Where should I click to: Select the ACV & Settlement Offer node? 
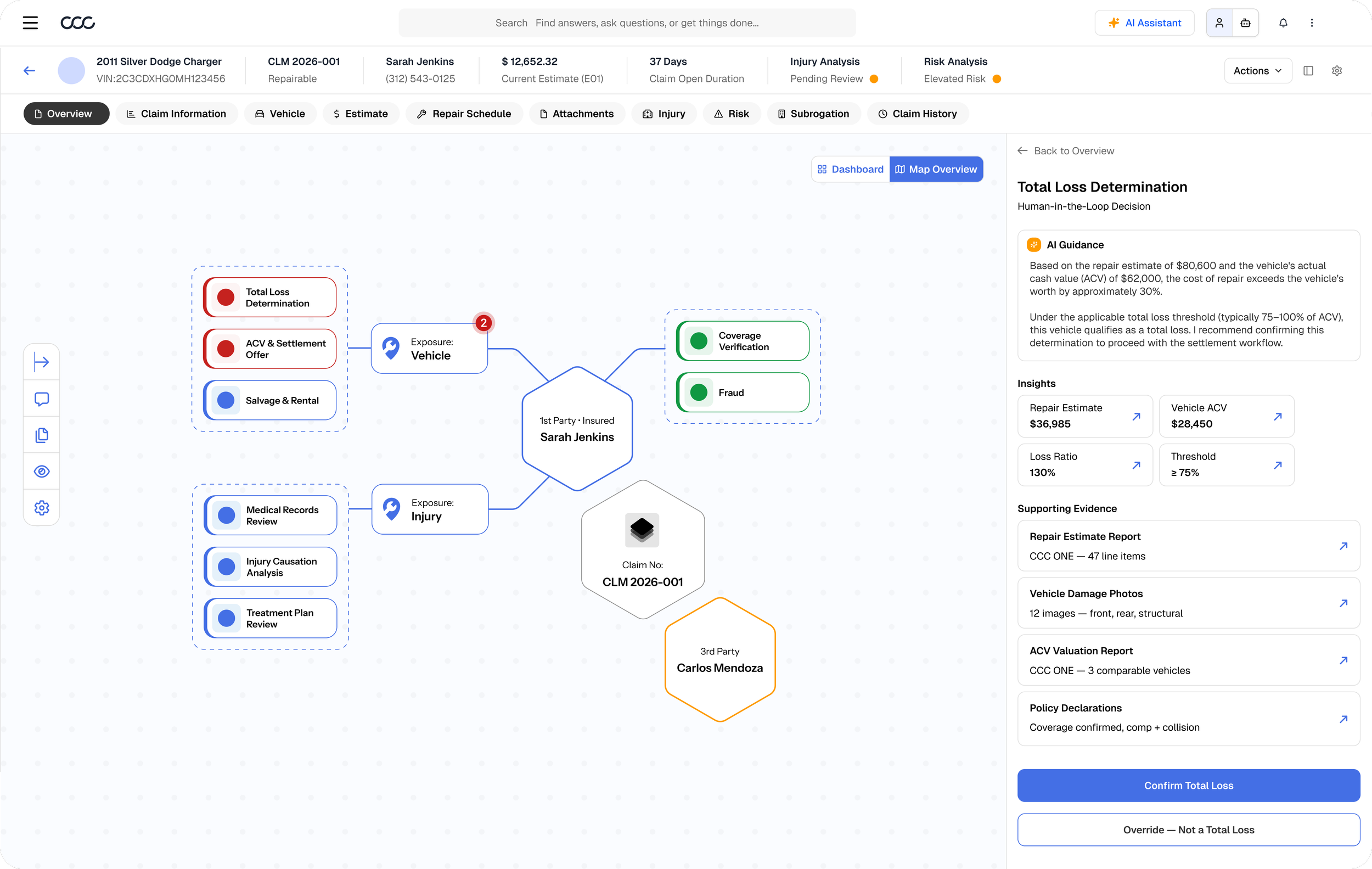(269, 349)
